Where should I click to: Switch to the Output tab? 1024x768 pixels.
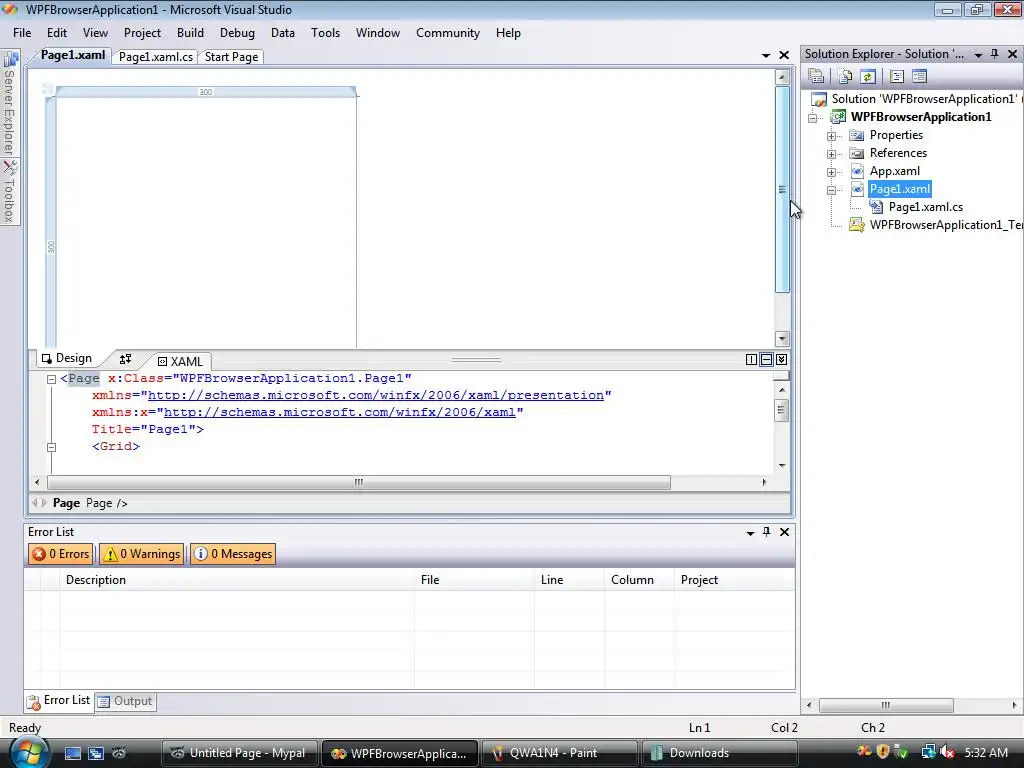coord(125,701)
